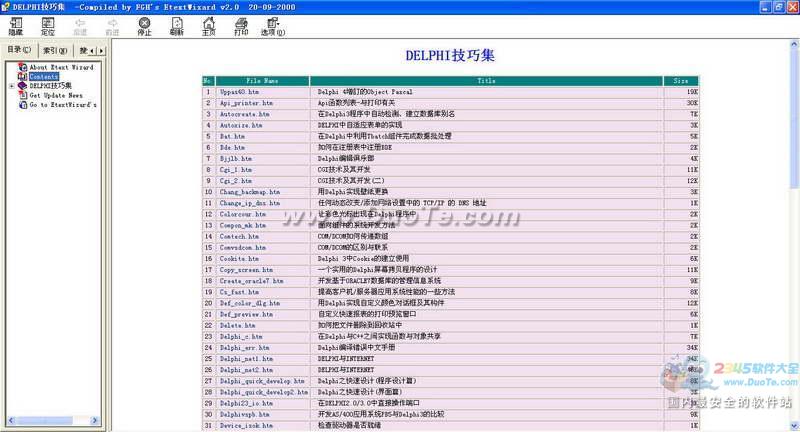
Task: Open the Delete.htm file link
Action: point(237,325)
